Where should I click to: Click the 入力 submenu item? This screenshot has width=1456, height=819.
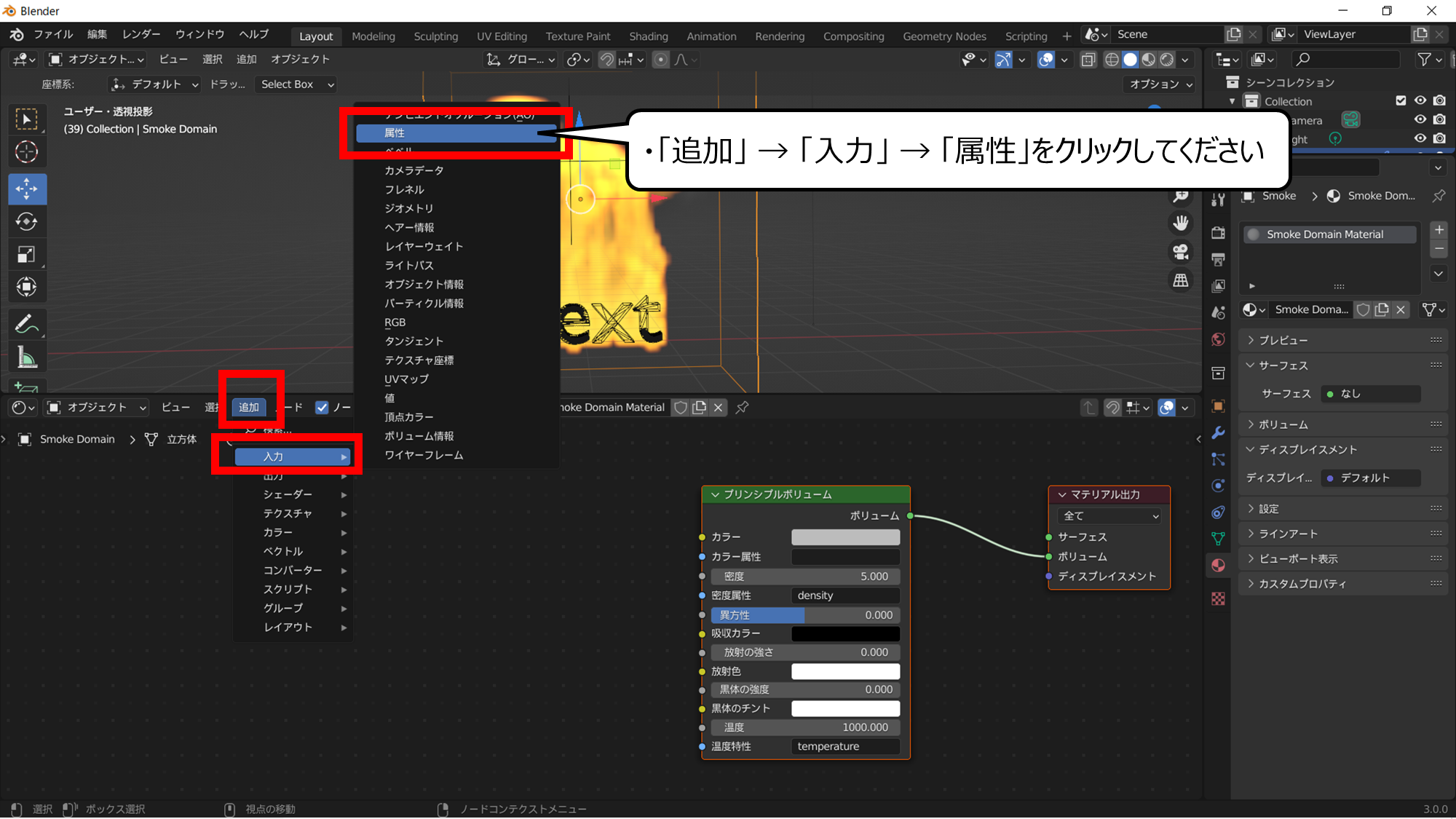294,456
